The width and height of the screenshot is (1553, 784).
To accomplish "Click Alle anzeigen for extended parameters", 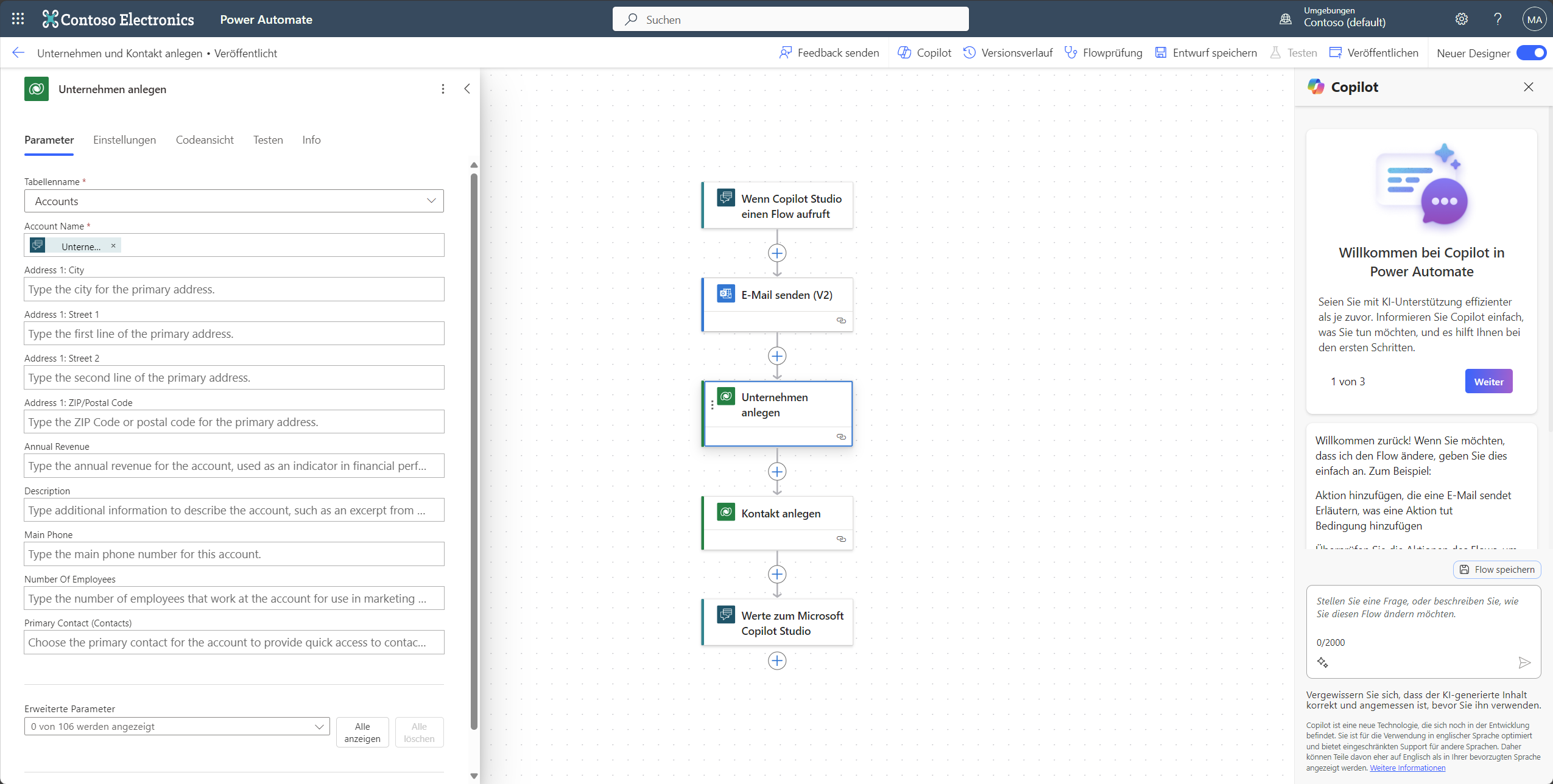I will (363, 731).
